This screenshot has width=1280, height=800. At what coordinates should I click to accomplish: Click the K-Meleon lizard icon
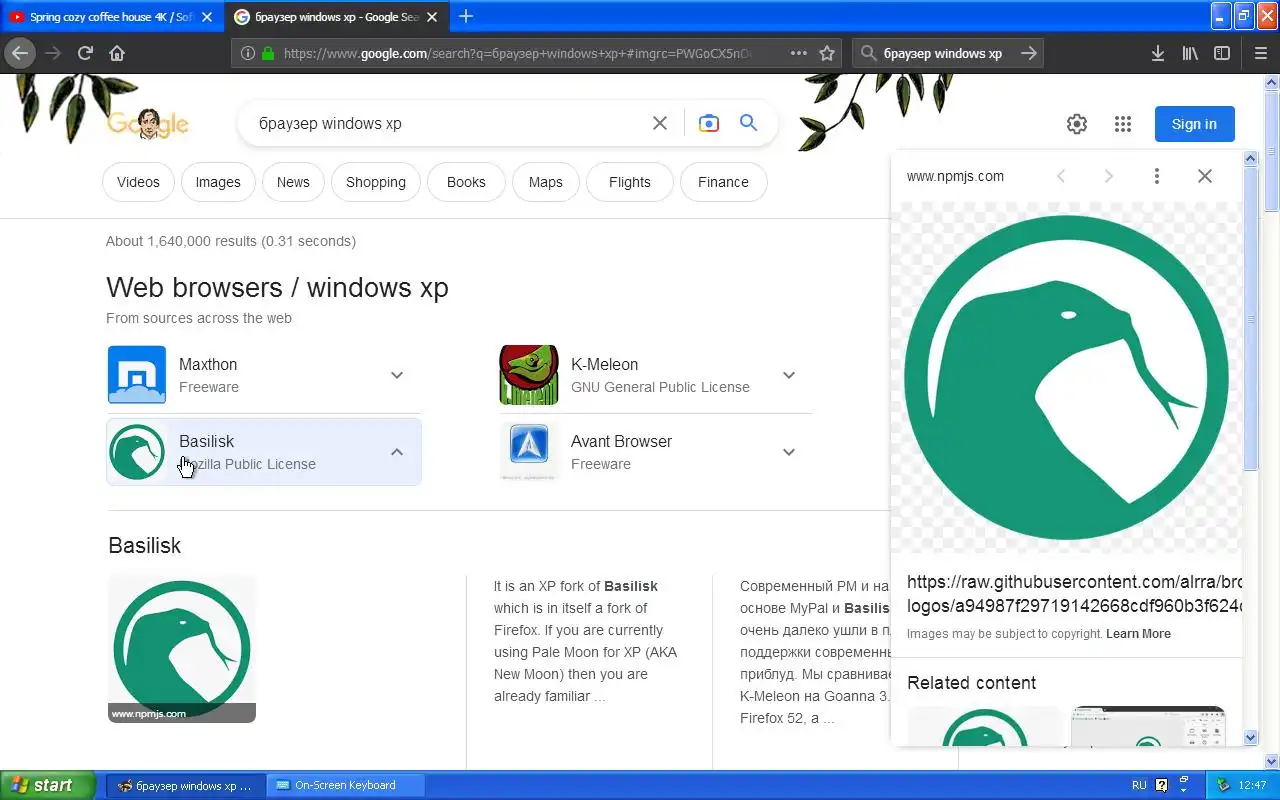(x=529, y=375)
